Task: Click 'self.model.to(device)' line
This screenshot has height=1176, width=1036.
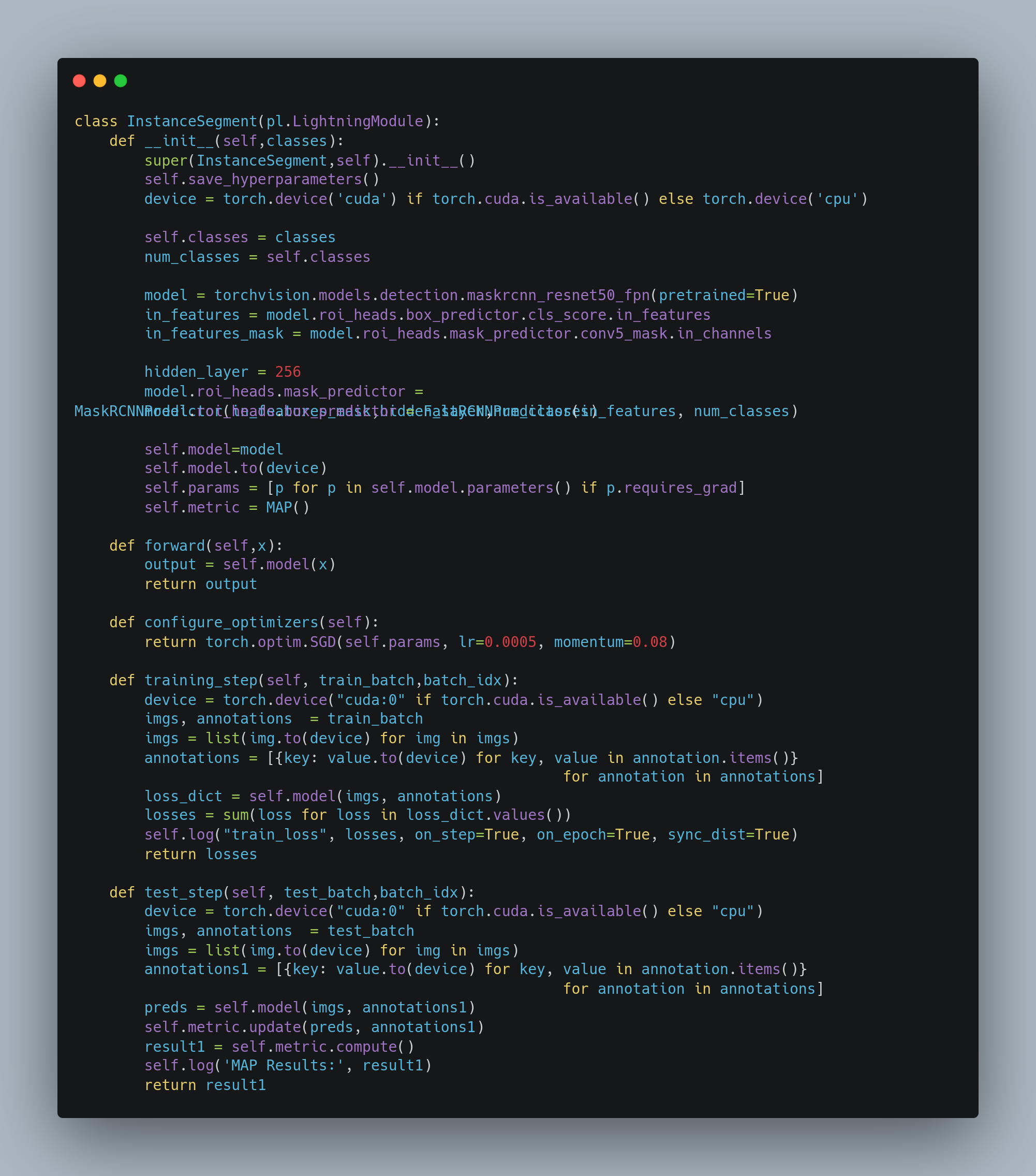Action: [236, 468]
